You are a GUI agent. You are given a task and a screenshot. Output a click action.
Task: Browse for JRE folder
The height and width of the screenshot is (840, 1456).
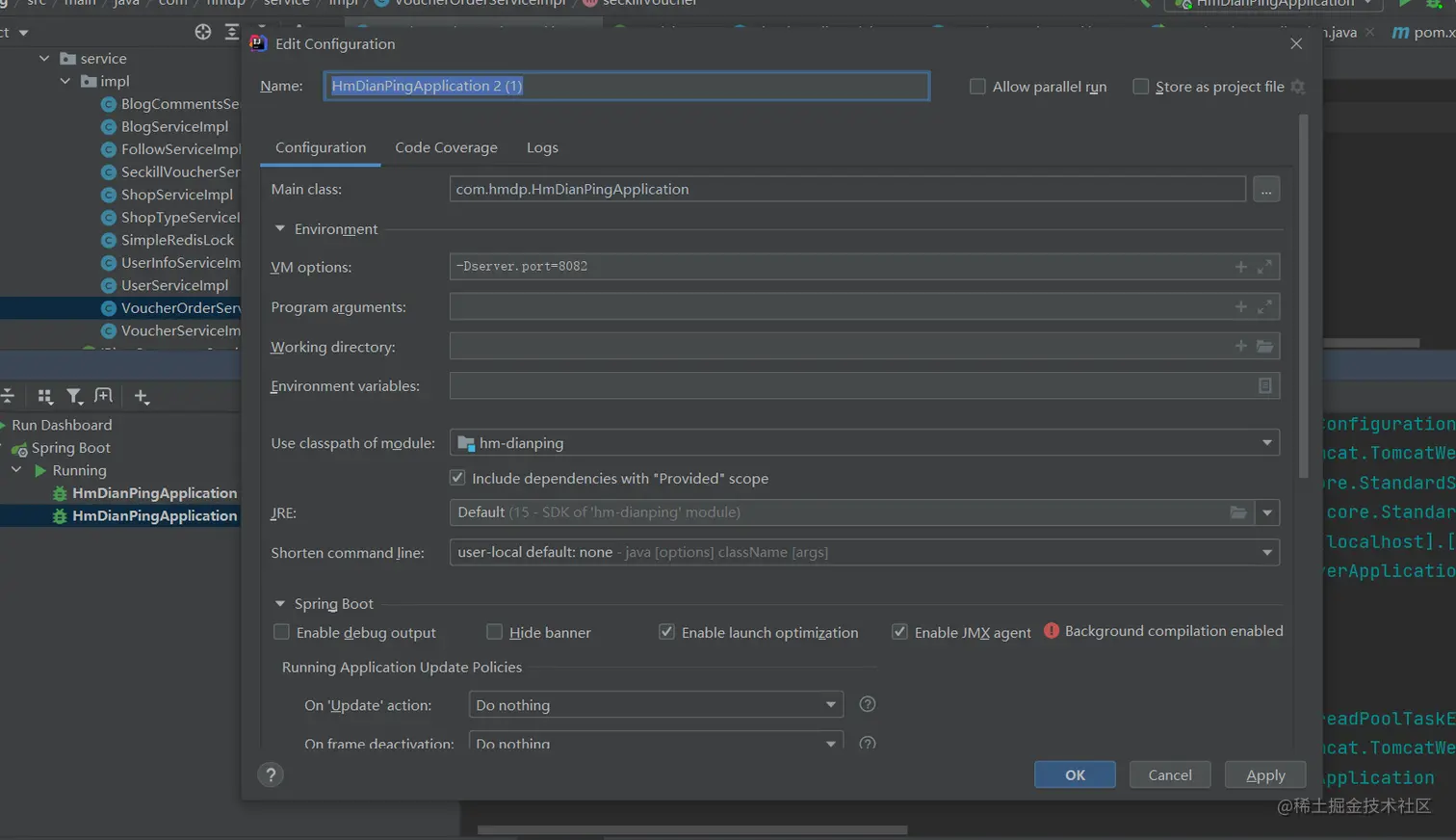click(1238, 512)
